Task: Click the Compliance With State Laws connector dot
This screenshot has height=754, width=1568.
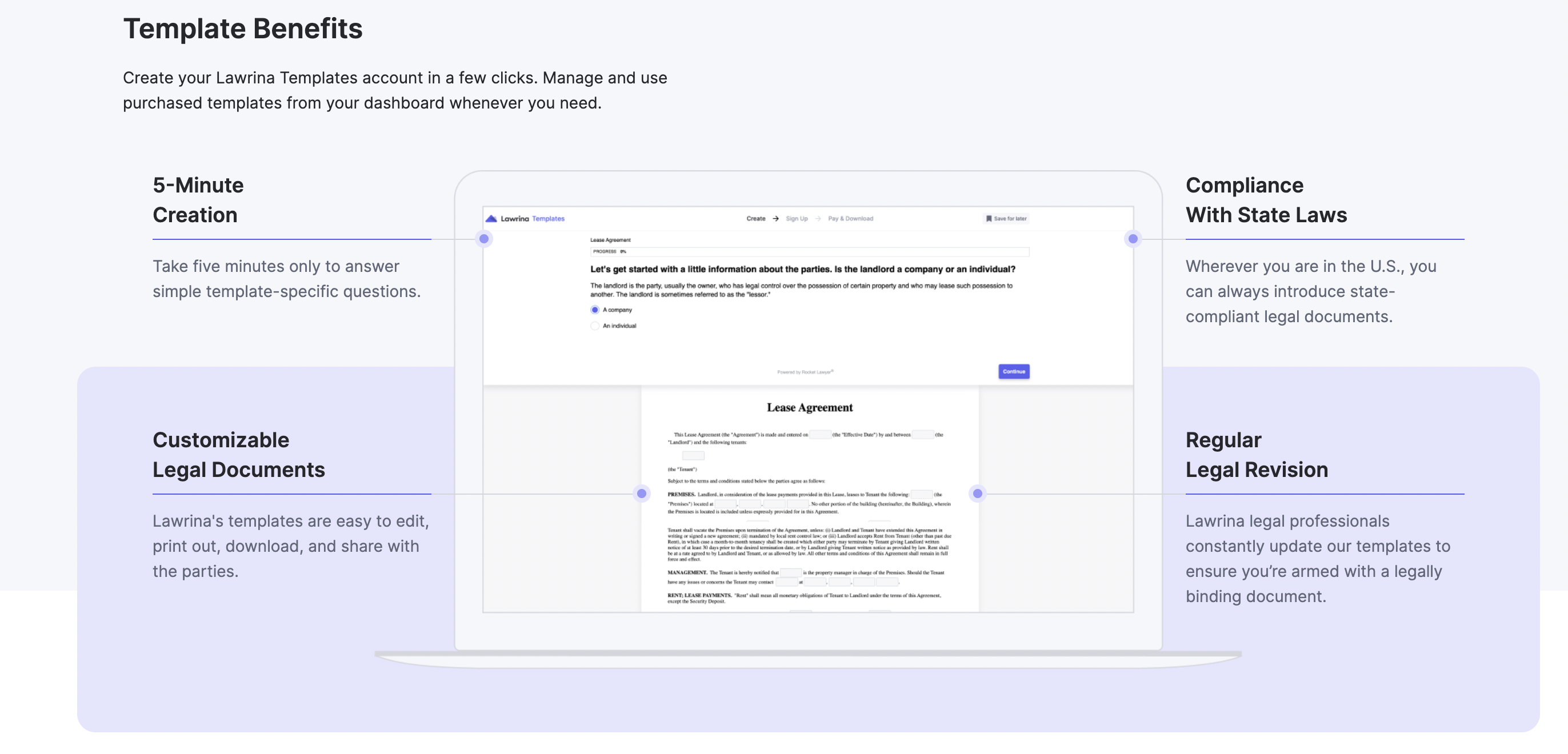Action: (x=1133, y=239)
